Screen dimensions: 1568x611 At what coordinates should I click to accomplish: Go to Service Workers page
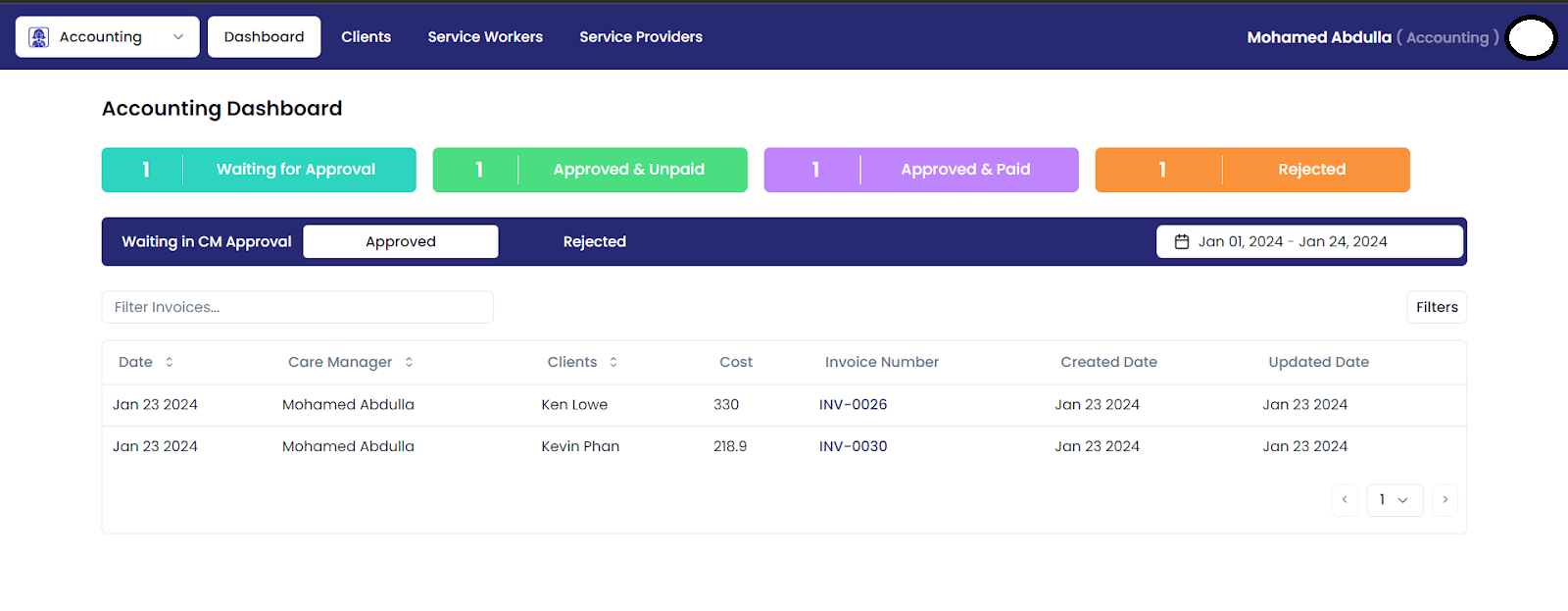point(485,37)
